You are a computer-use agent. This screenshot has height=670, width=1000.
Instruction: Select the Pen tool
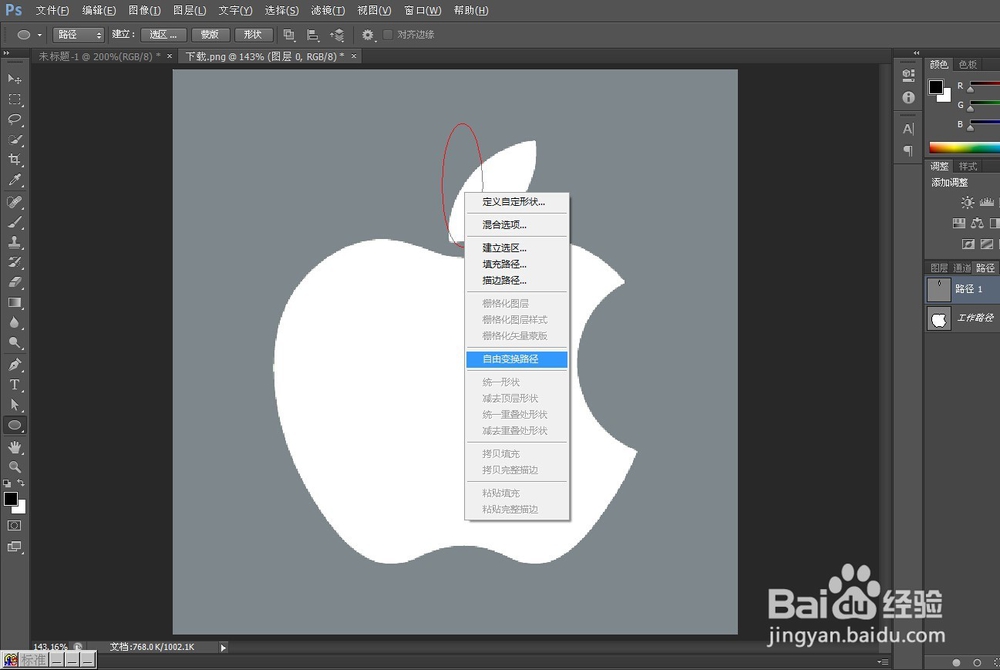point(15,365)
